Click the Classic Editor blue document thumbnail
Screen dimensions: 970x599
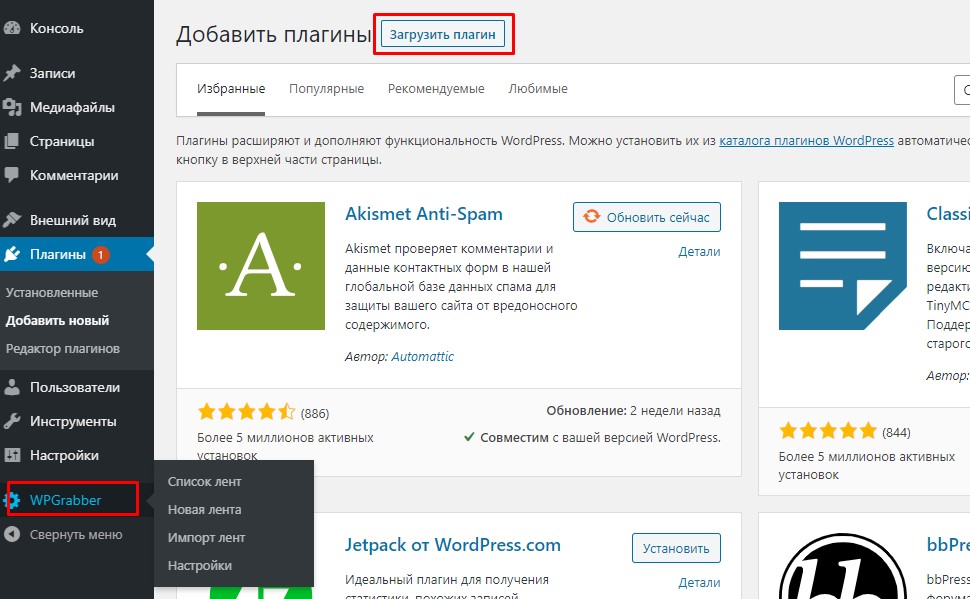pyautogui.click(x=843, y=265)
